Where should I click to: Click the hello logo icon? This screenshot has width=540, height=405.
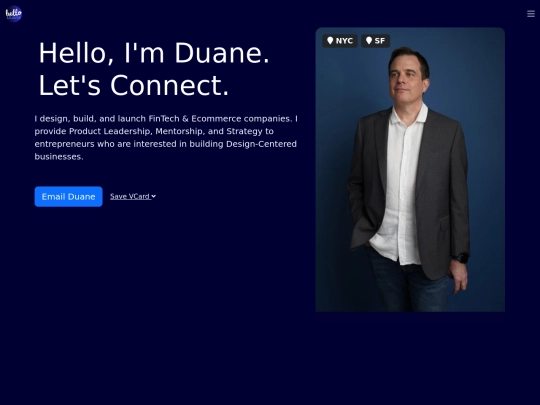pyautogui.click(x=14, y=14)
